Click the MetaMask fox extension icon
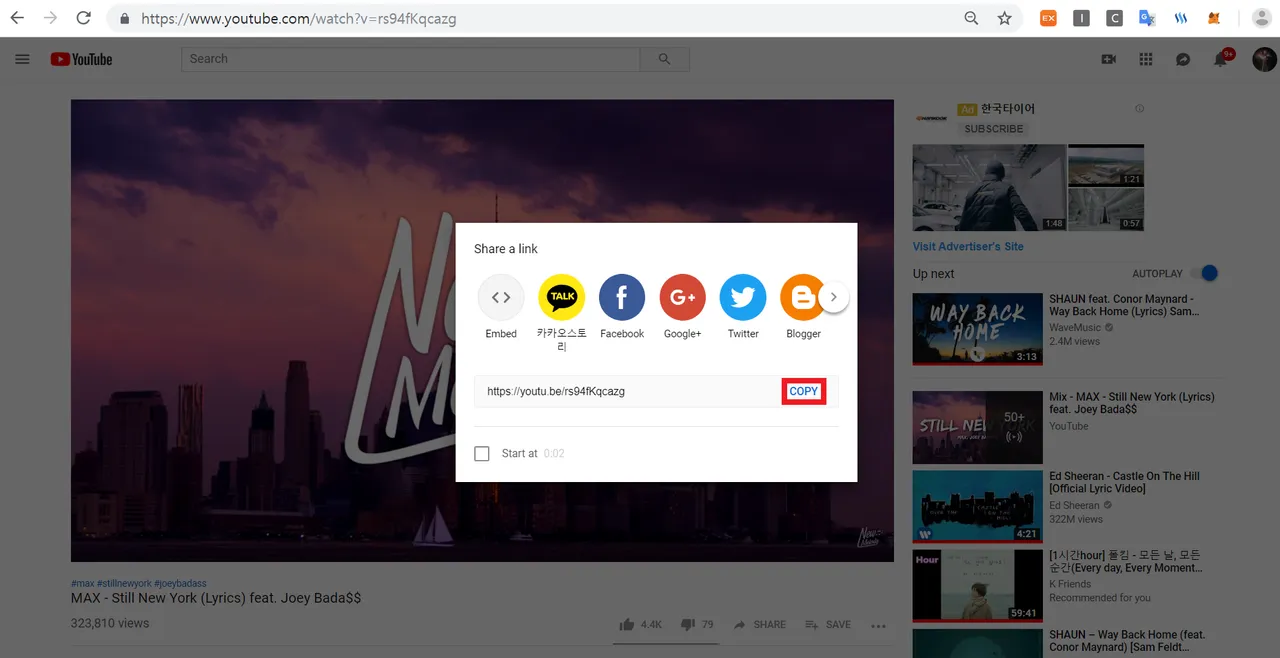 [1214, 18]
